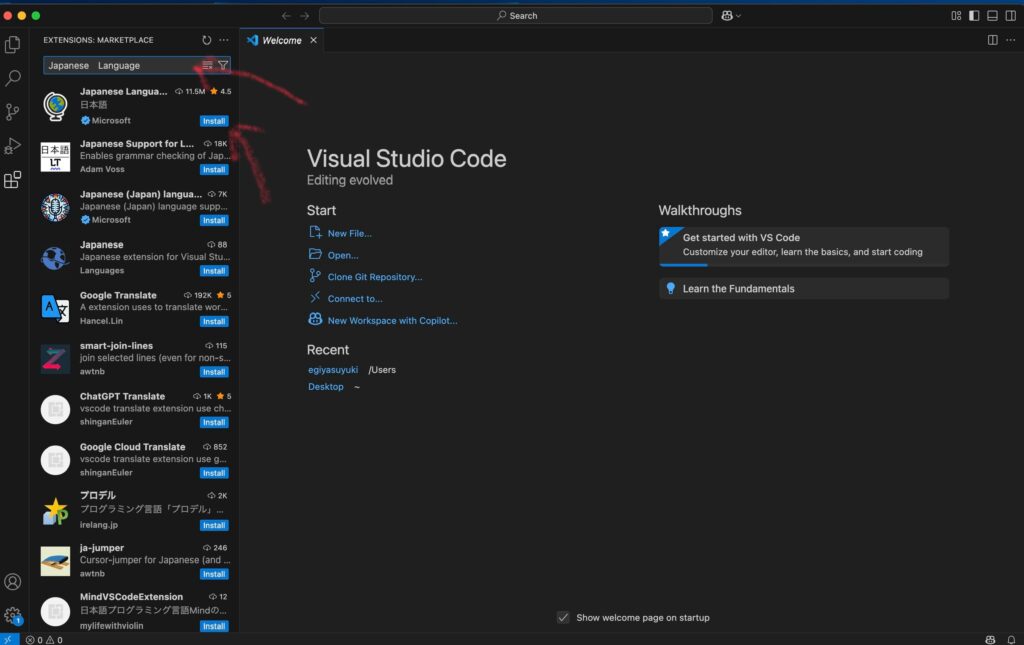Click the Open link under Start
This screenshot has height=645, width=1024.
pos(343,255)
